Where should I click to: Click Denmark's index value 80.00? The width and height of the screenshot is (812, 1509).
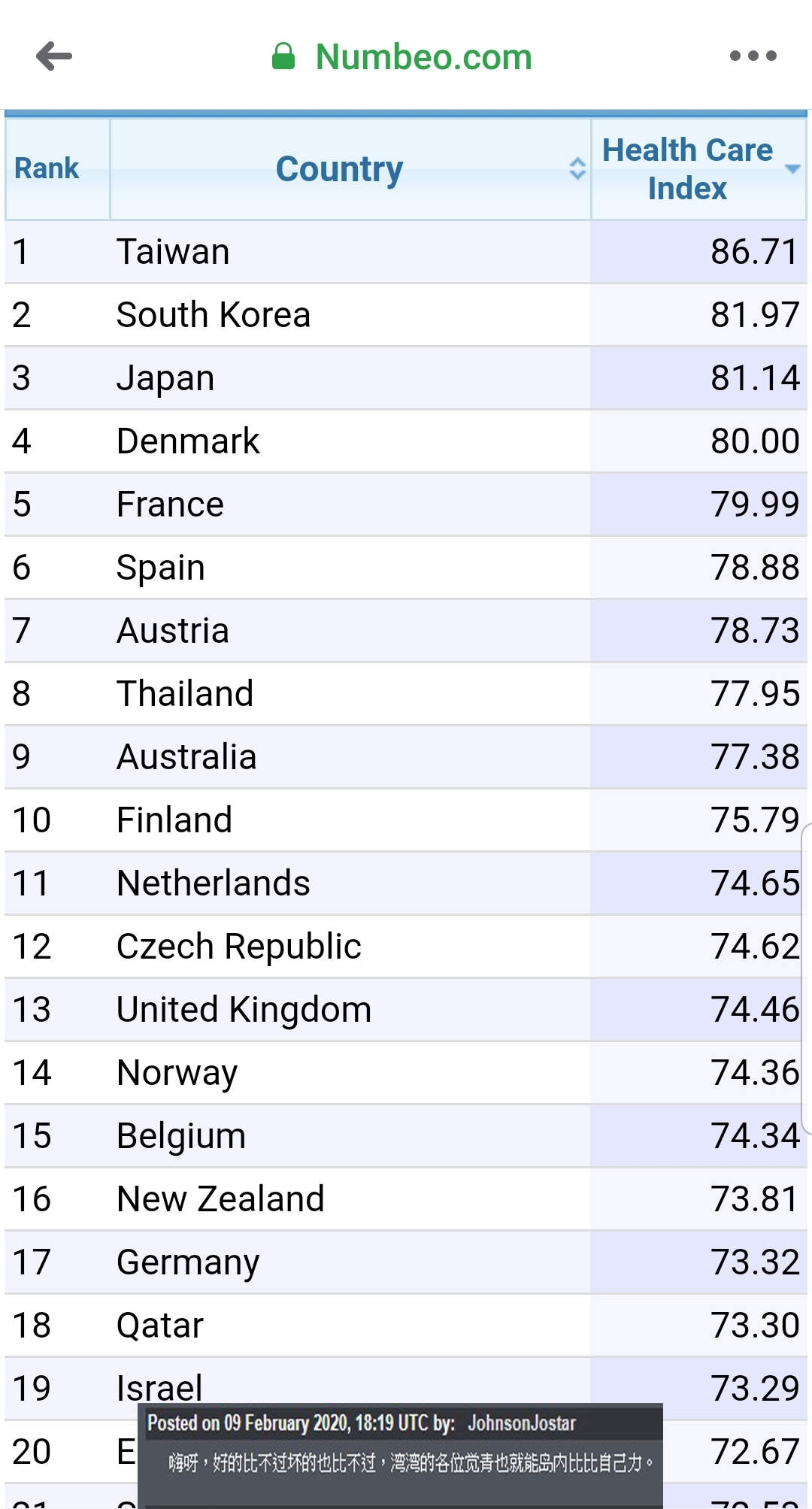coord(755,441)
